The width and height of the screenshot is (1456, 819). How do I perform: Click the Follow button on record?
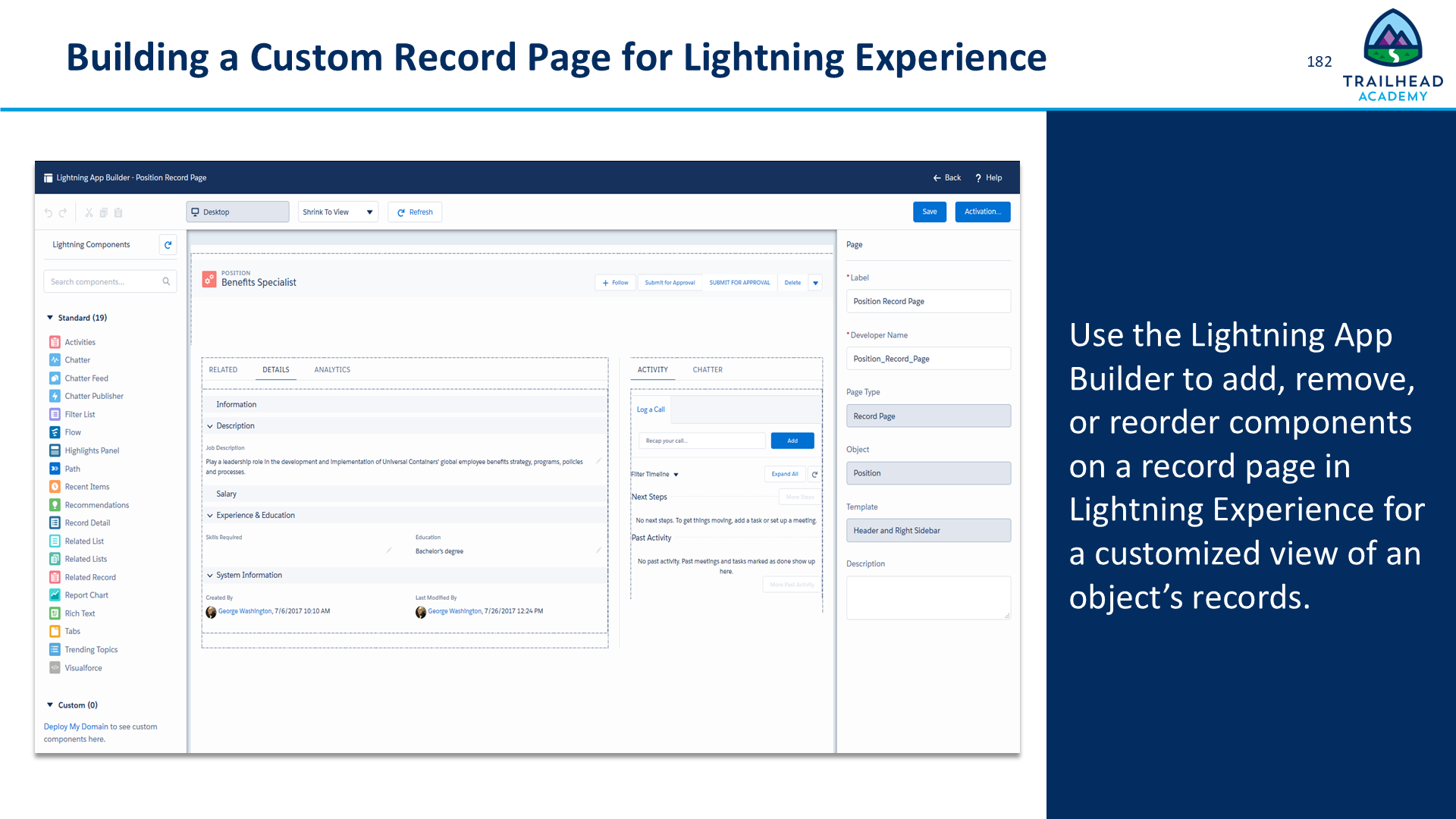point(616,283)
